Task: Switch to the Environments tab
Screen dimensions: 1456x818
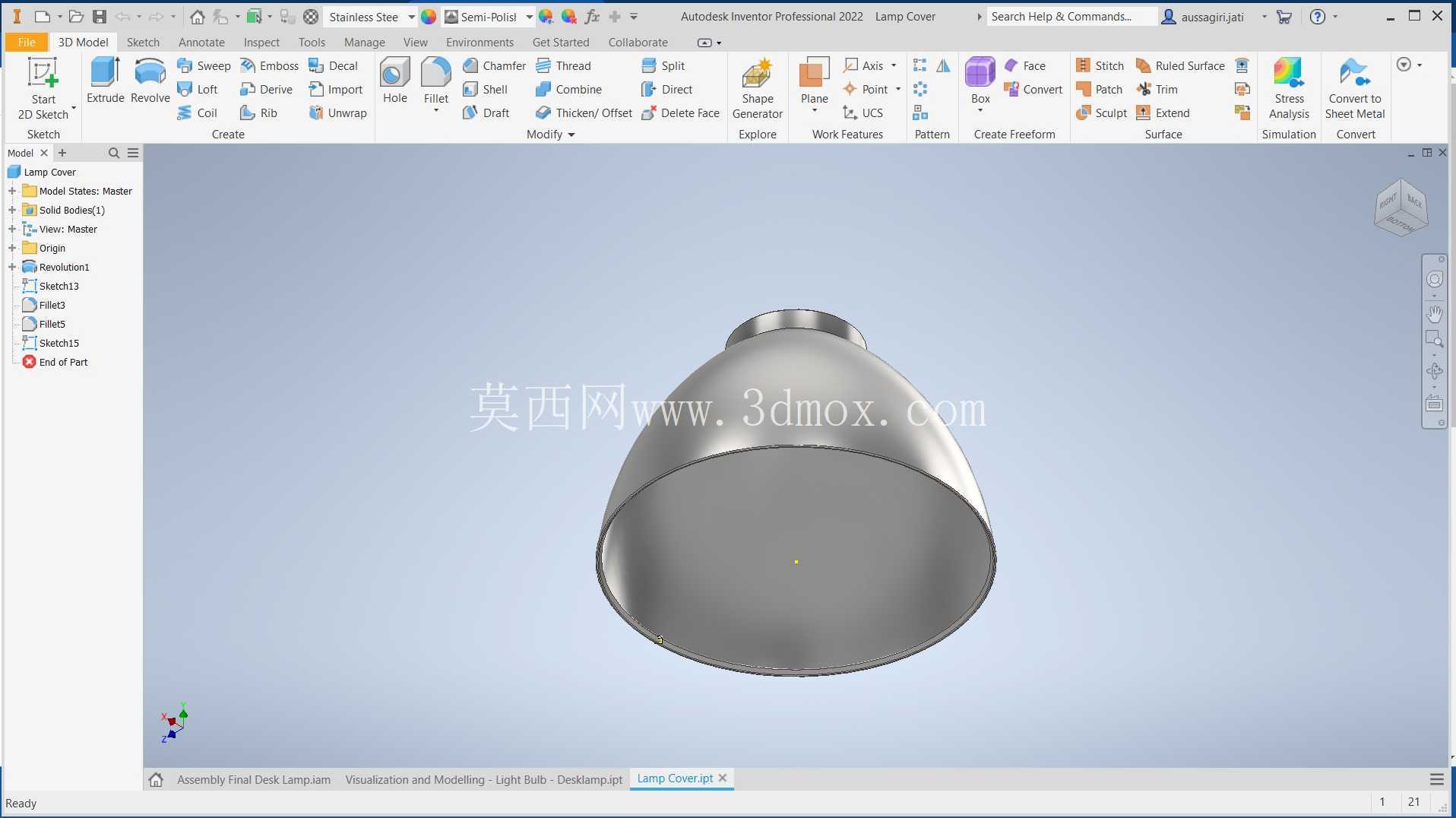Action: click(480, 43)
